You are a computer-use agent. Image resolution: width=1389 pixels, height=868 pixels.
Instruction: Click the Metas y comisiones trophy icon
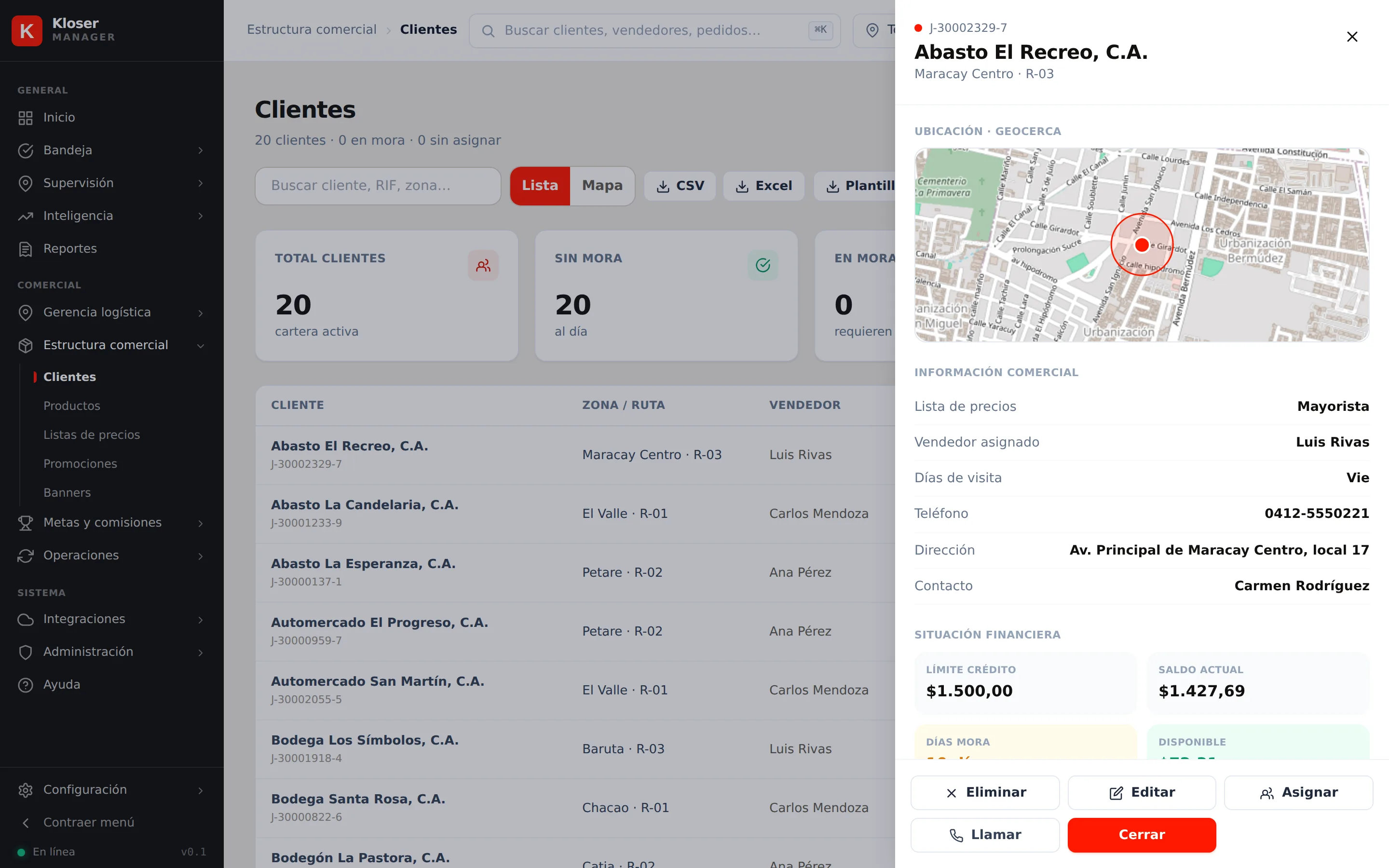(25, 522)
